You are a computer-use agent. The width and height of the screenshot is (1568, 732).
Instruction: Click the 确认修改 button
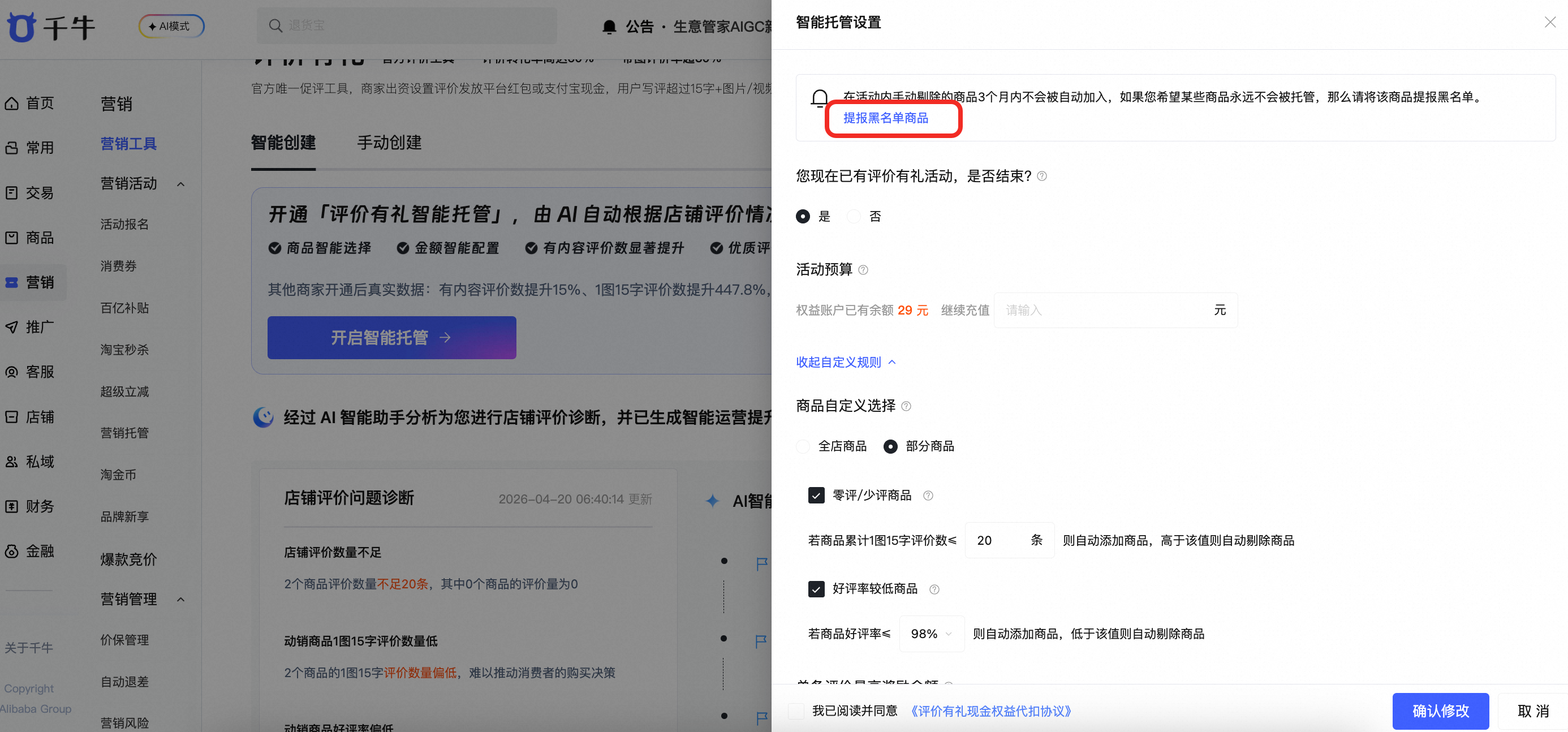[1440, 711]
